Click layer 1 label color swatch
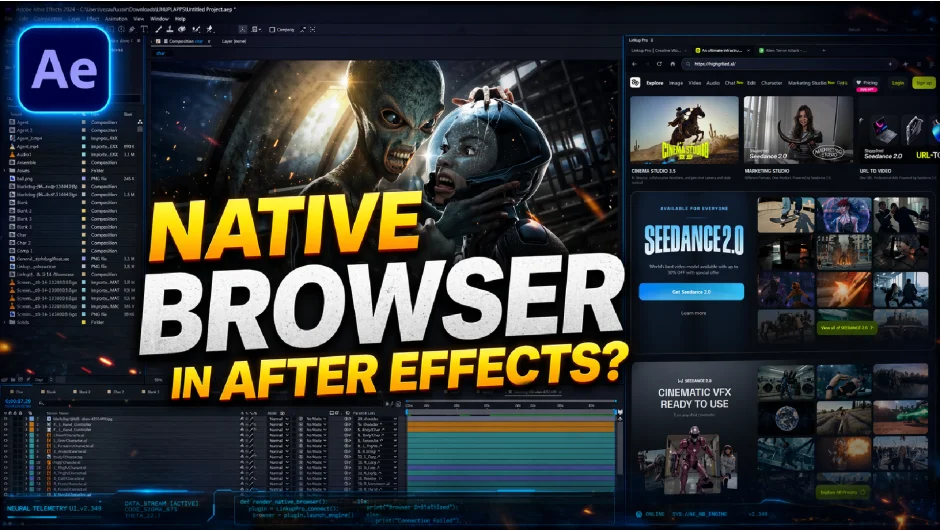 [x=32, y=418]
